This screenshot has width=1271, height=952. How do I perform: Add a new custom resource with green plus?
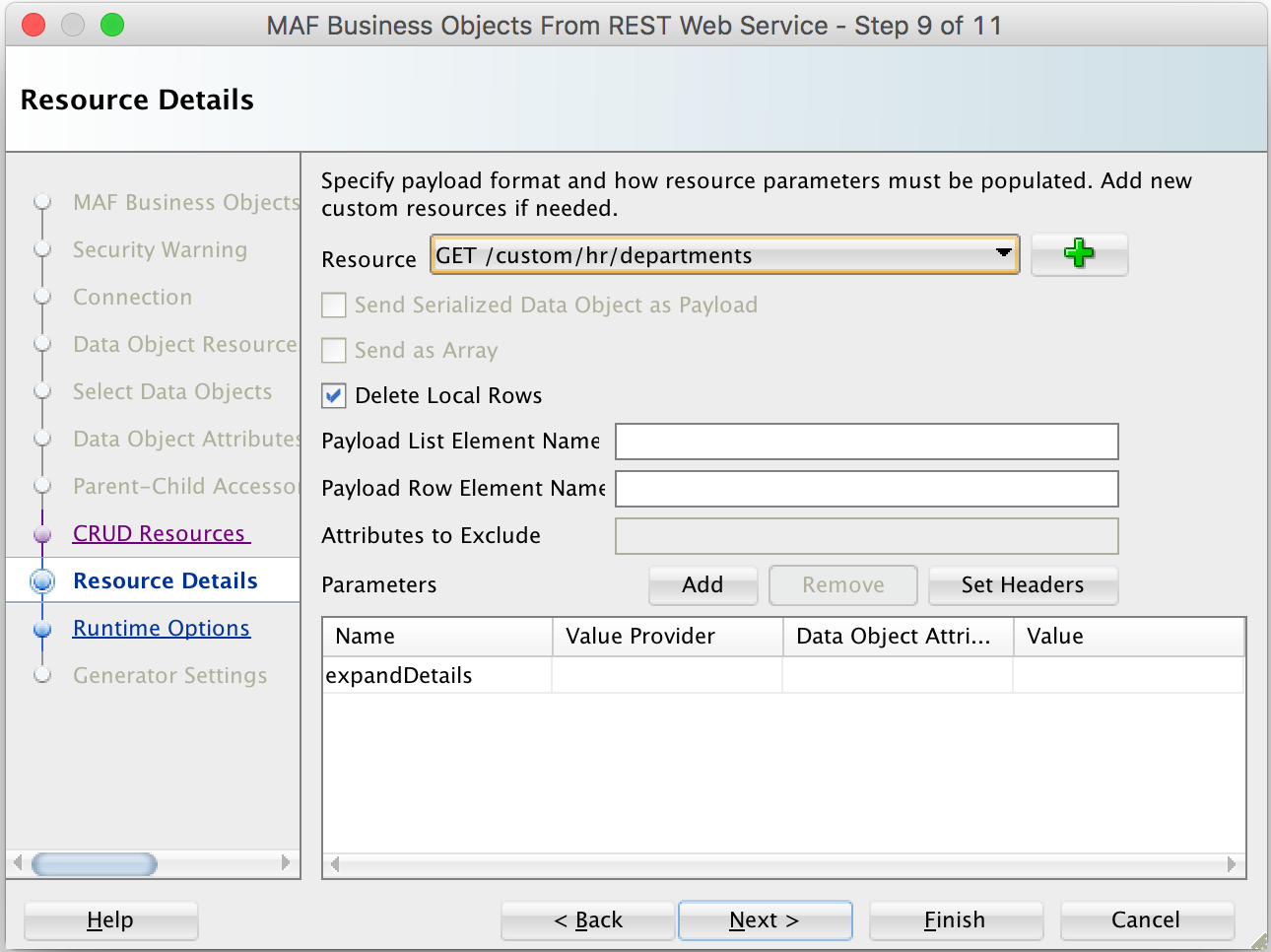click(x=1079, y=254)
